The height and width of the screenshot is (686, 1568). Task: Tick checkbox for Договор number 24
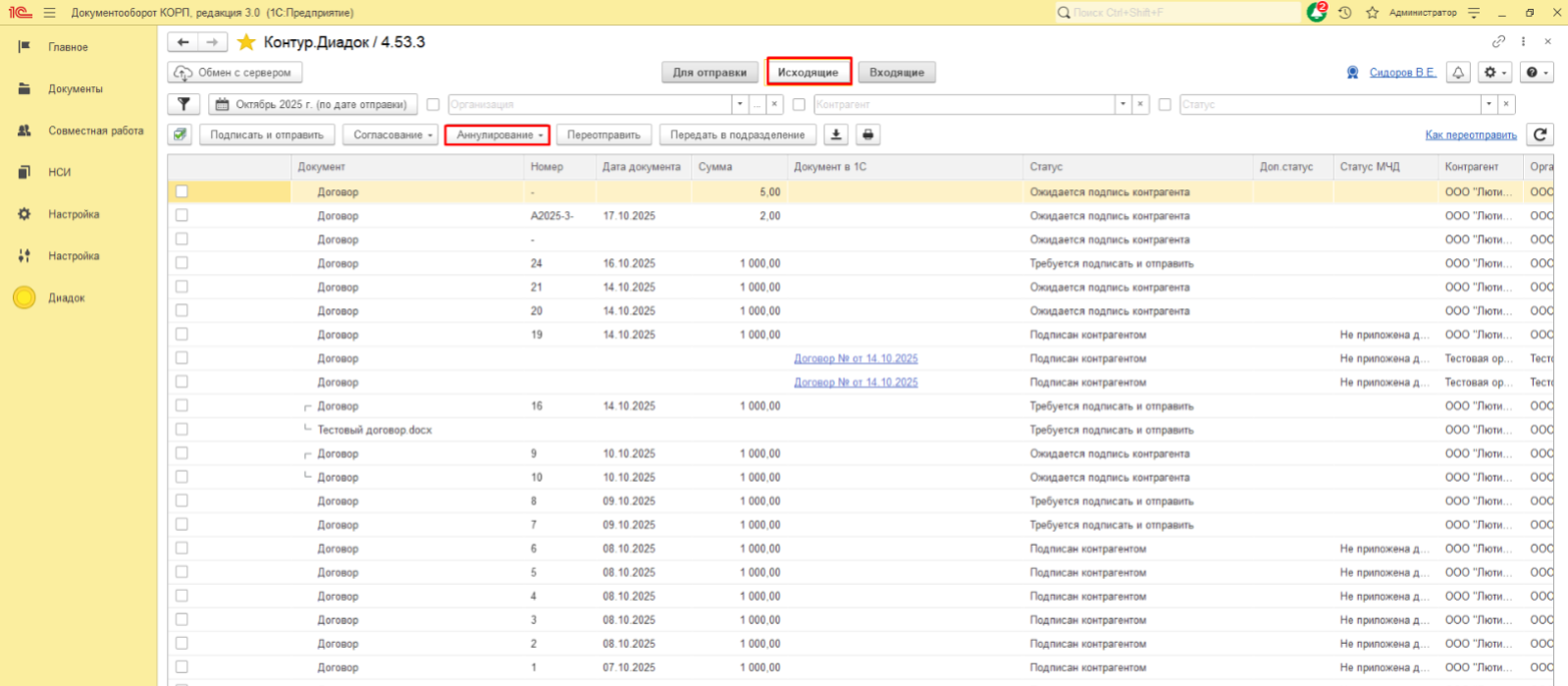coord(182,263)
